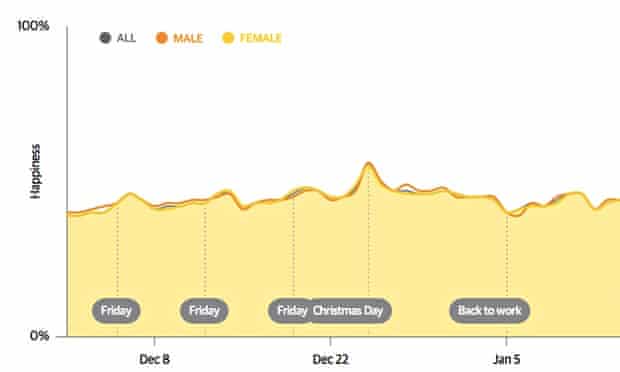The width and height of the screenshot is (620, 372).
Task: Click the dip above Back to work line
Action: coord(513,214)
